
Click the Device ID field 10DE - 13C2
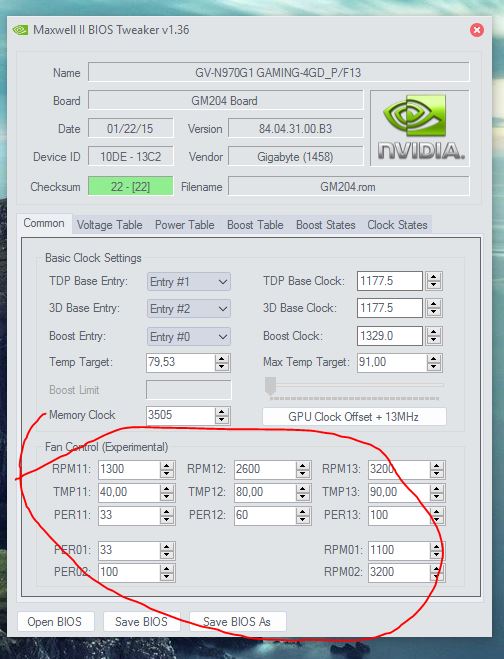pos(130,157)
